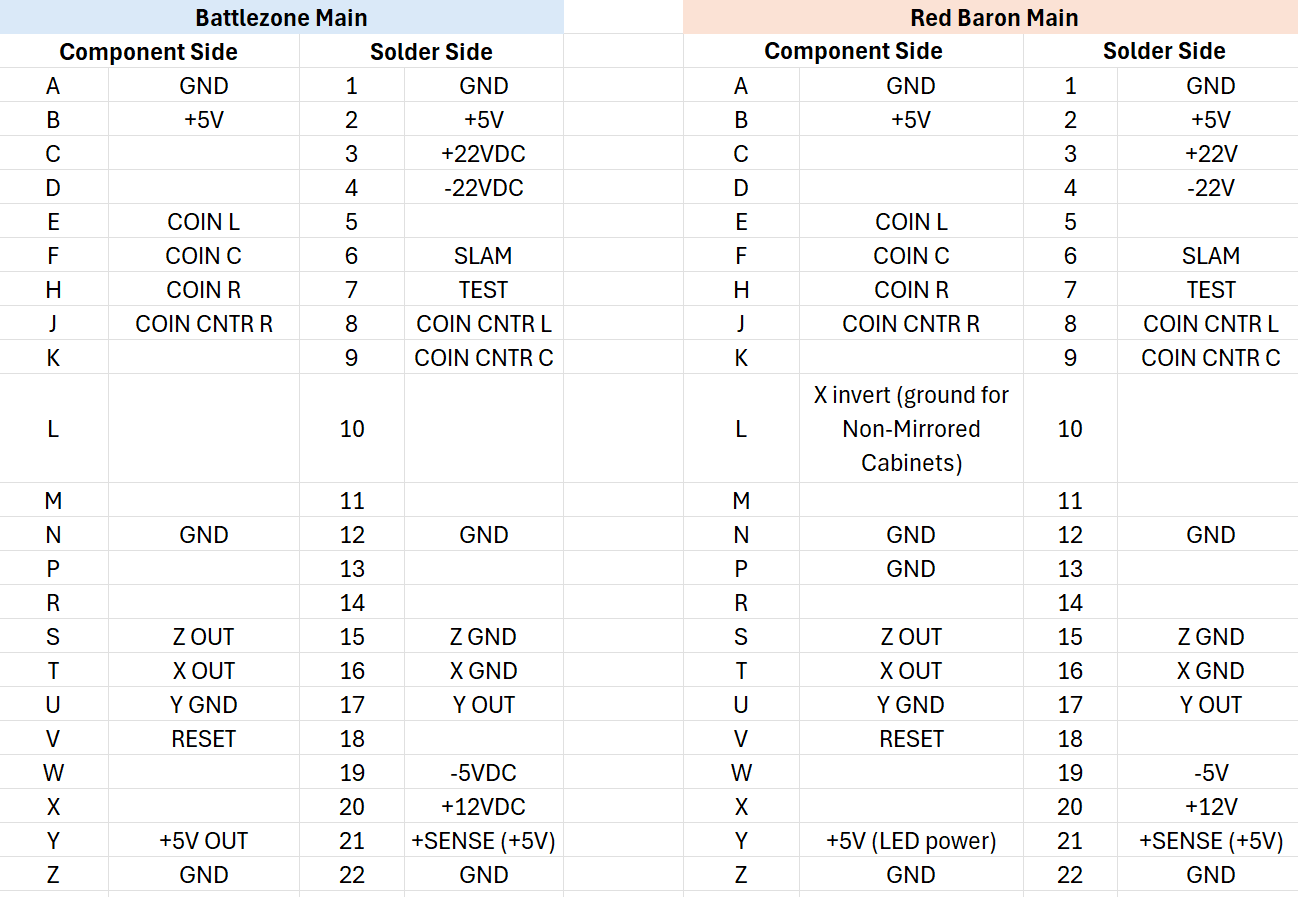Click the Red Baron "TEST" cell
This screenshot has height=897, width=1298.
coord(1210,290)
